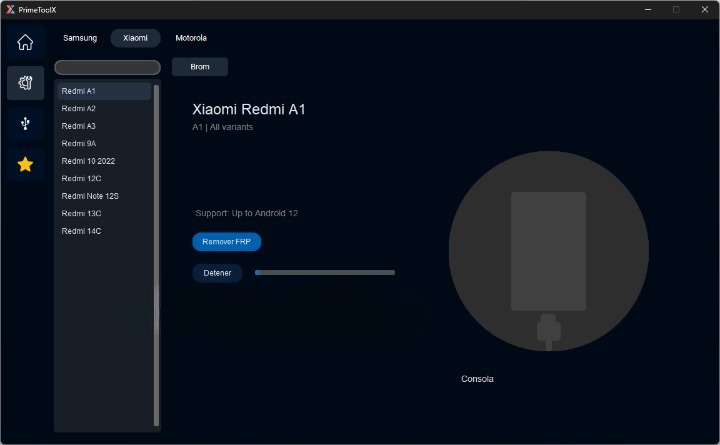Pick Redmi 14C from device list
This screenshot has height=445, width=720.
tap(103, 231)
